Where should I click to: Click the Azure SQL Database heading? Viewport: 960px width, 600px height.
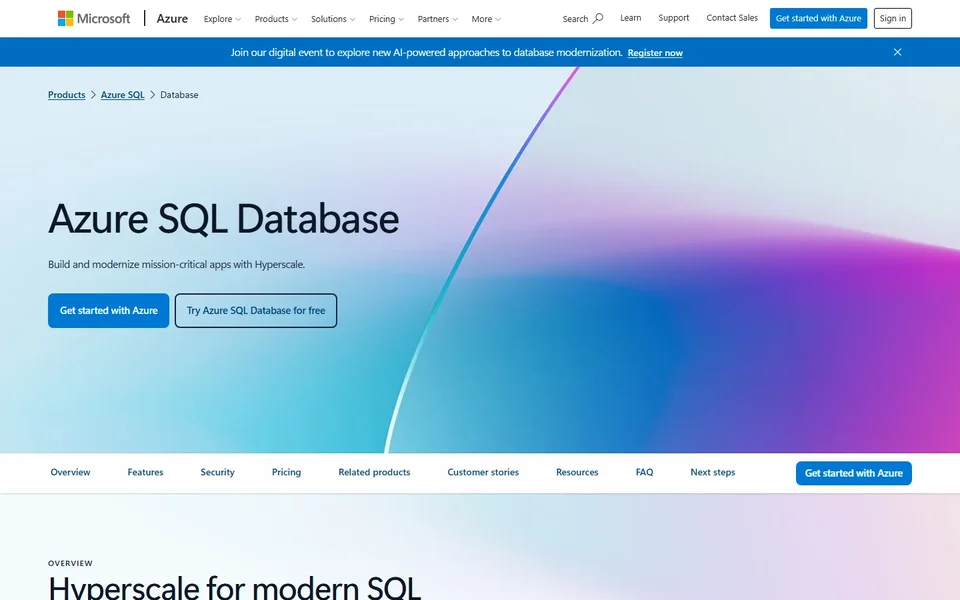pyautogui.click(x=223, y=219)
